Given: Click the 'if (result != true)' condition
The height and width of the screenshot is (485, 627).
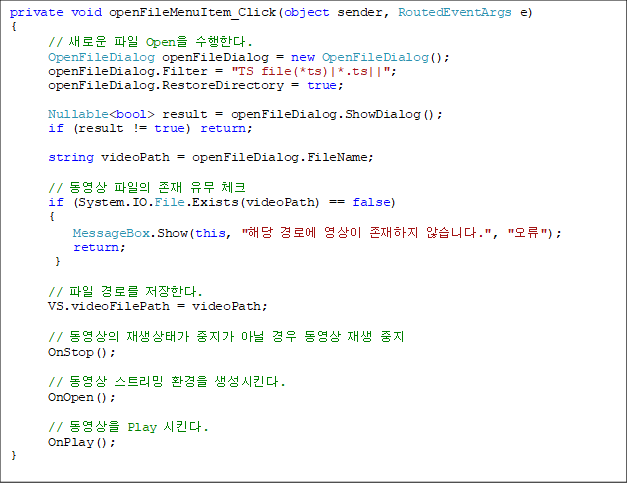Looking at the screenshot, I should coord(120,128).
